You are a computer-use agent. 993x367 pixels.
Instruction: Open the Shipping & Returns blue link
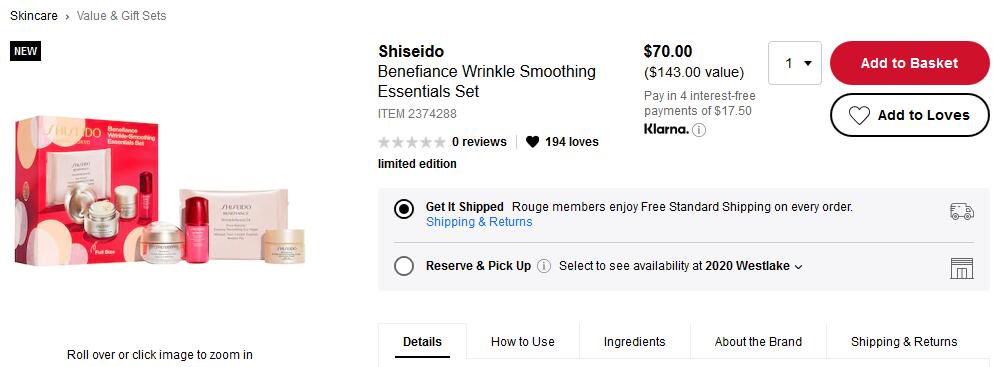[479, 222]
